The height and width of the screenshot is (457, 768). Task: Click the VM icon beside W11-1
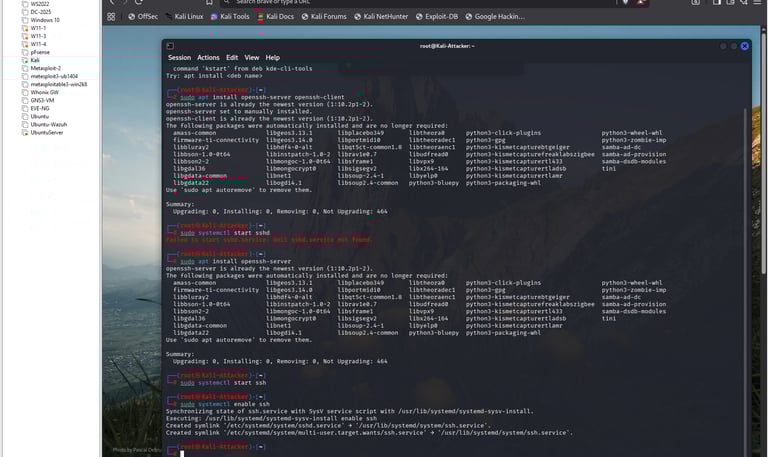tap(25, 28)
